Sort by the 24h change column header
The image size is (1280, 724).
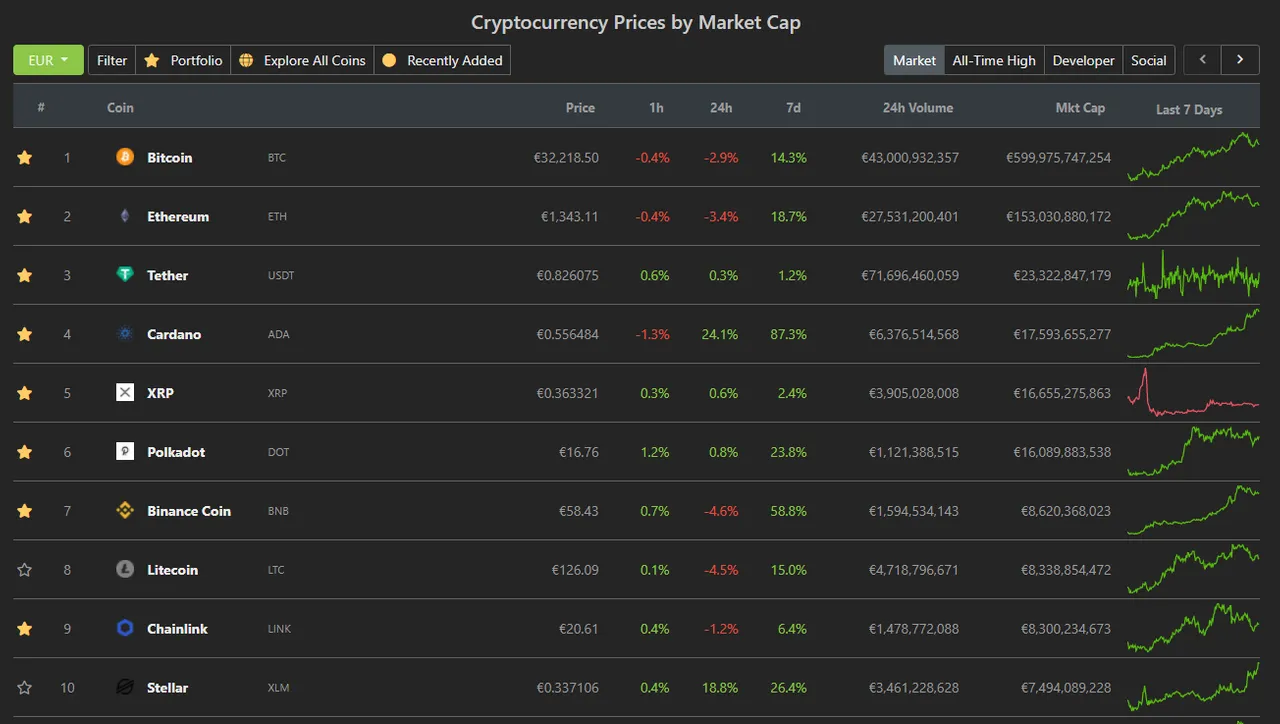point(722,107)
